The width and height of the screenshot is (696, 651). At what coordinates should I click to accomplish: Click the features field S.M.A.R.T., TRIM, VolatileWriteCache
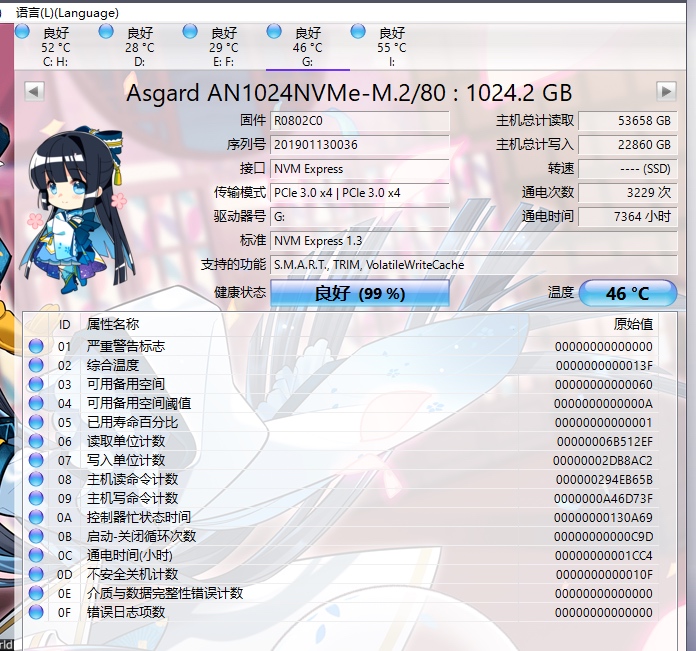pyautogui.click(x=474, y=264)
